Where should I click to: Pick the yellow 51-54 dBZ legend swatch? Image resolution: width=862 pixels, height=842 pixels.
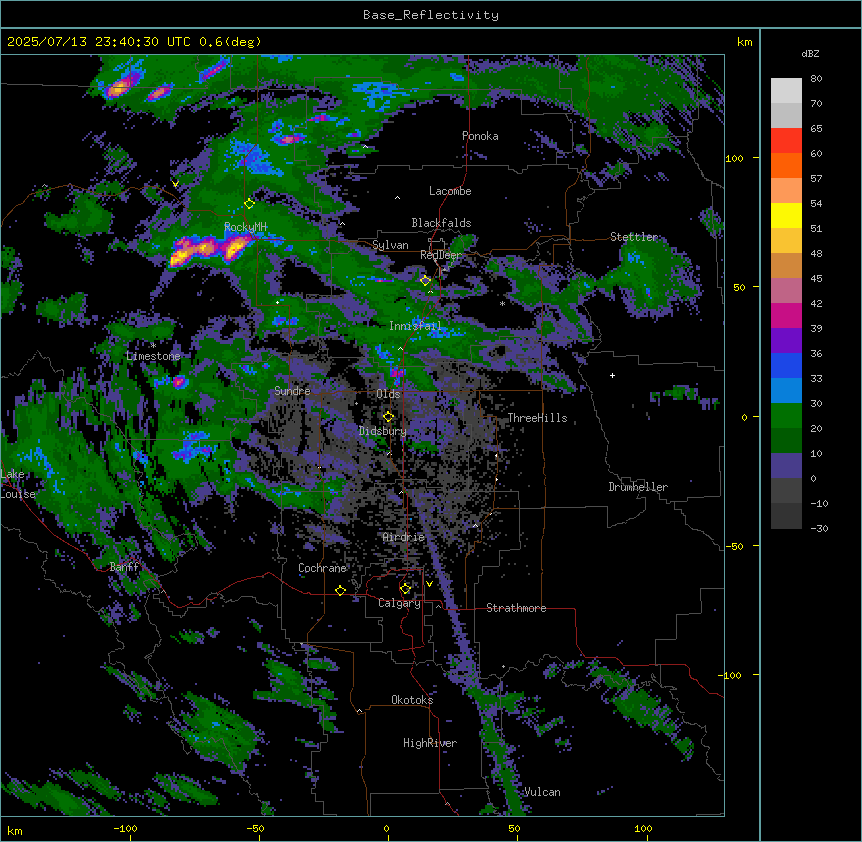coord(786,215)
